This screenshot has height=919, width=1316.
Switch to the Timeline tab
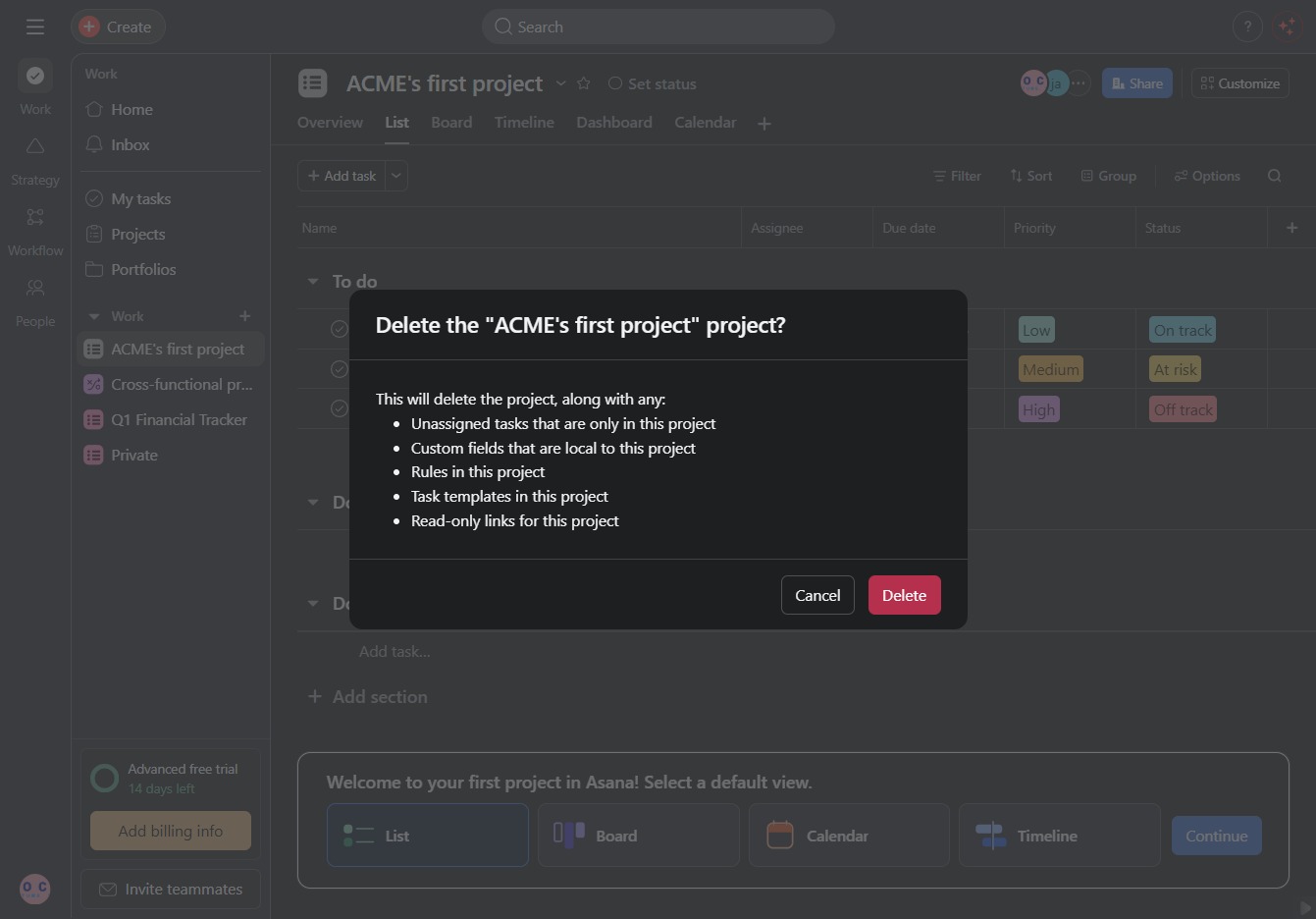click(524, 123)
